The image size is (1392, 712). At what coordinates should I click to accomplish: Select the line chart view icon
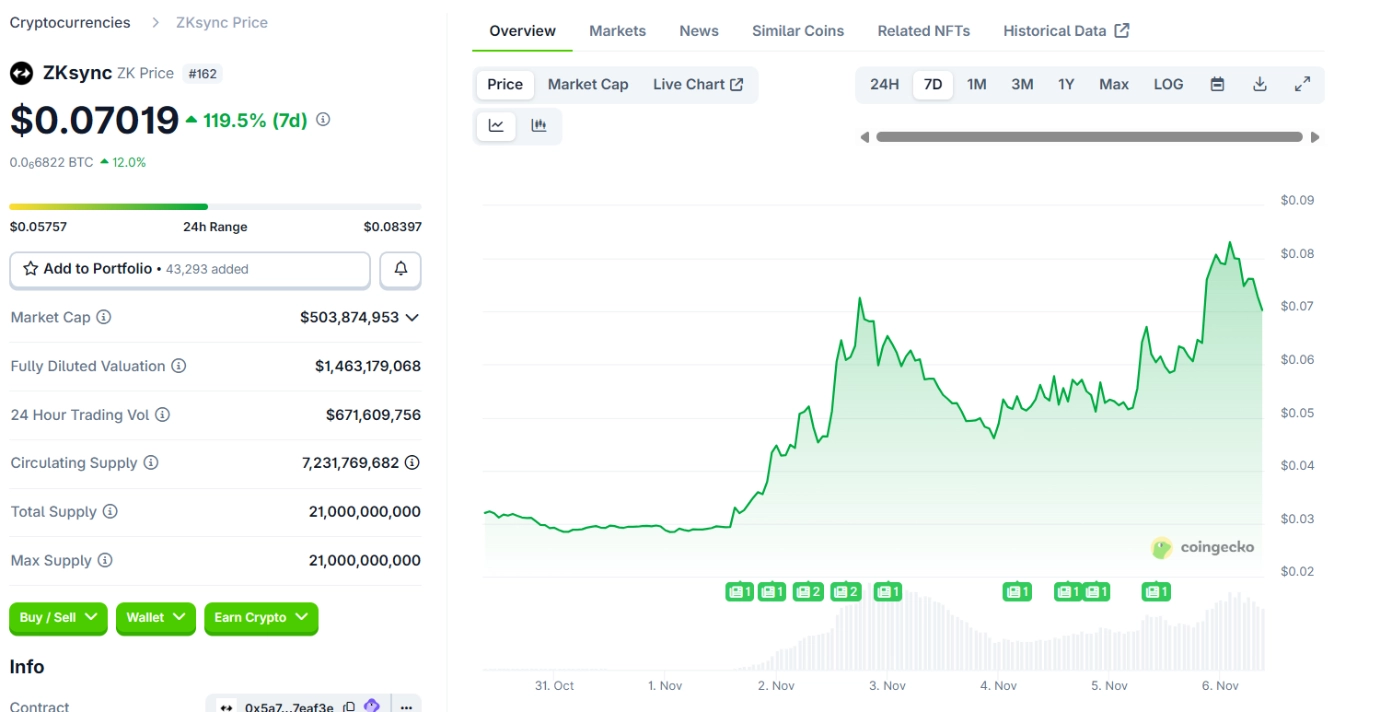[x=496, y=126]
